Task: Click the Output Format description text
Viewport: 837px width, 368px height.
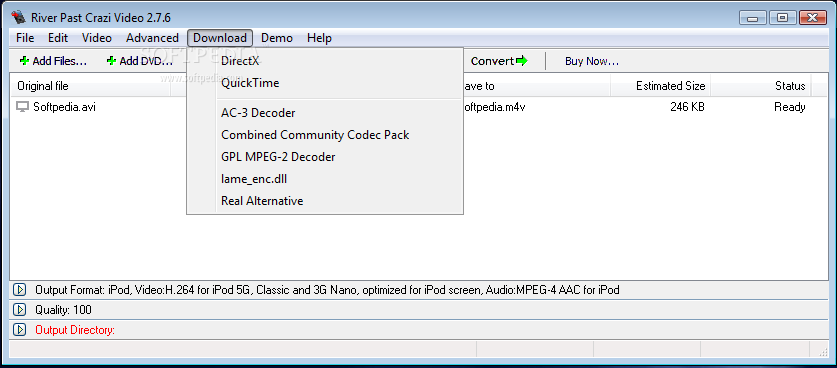Action: pos(327,290)
